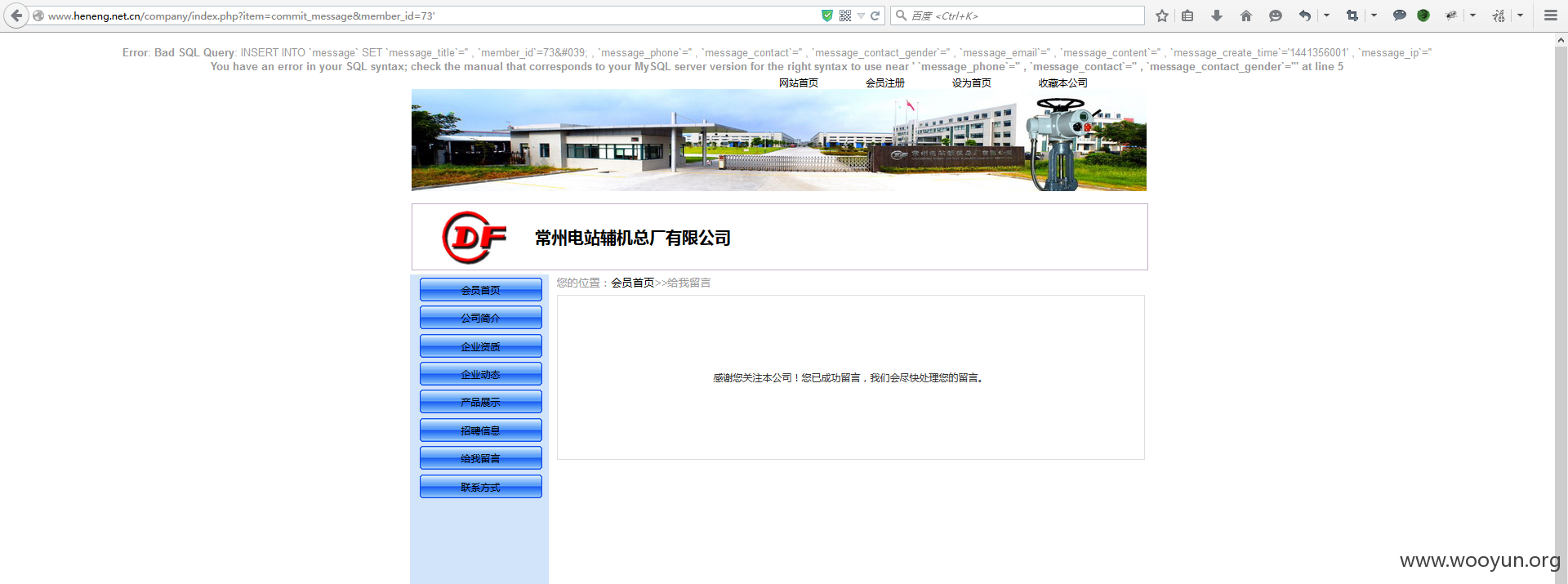The height and width of the screenshot is (584, 1568).
Task: Open the QR code icon in address bar
Action: (x=845, y=16)
